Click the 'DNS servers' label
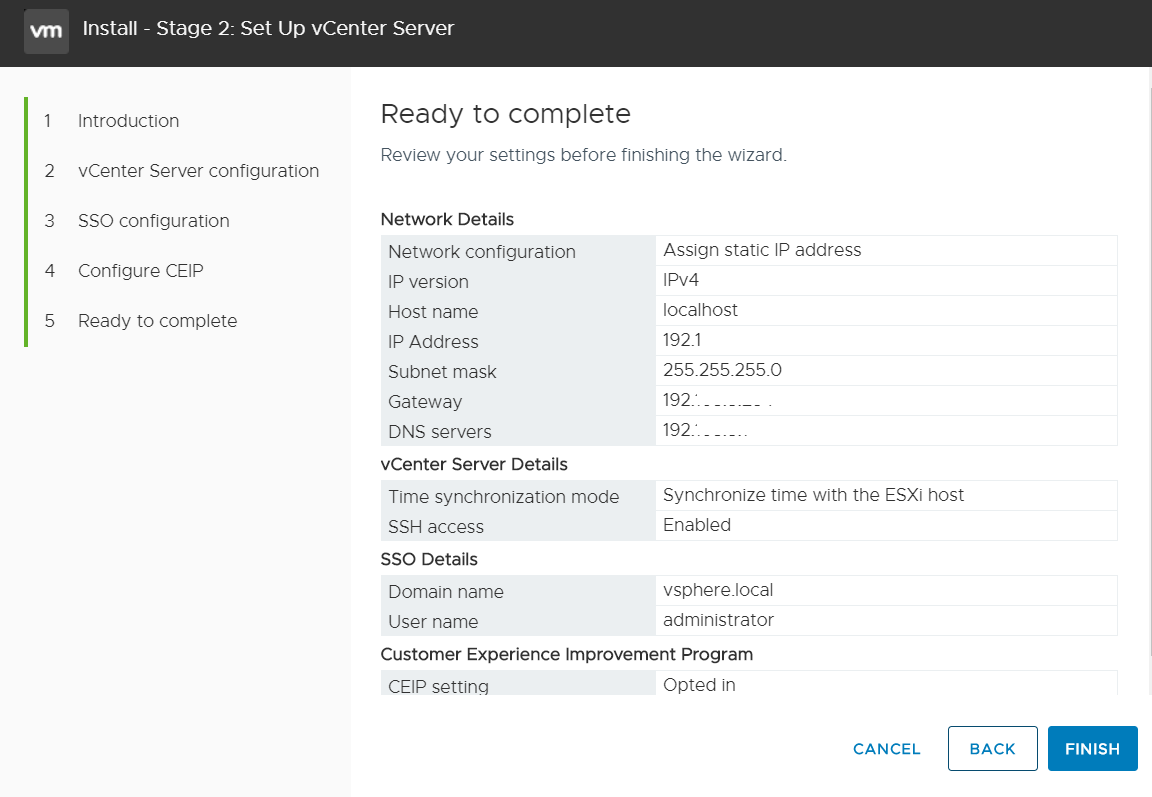1152x797 pixels. [x=439, y=432]
